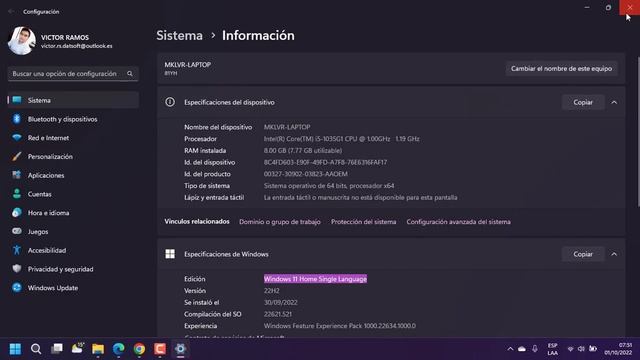
Task: Open Configuración avanzada del sistema link
Action: (458, 222)
